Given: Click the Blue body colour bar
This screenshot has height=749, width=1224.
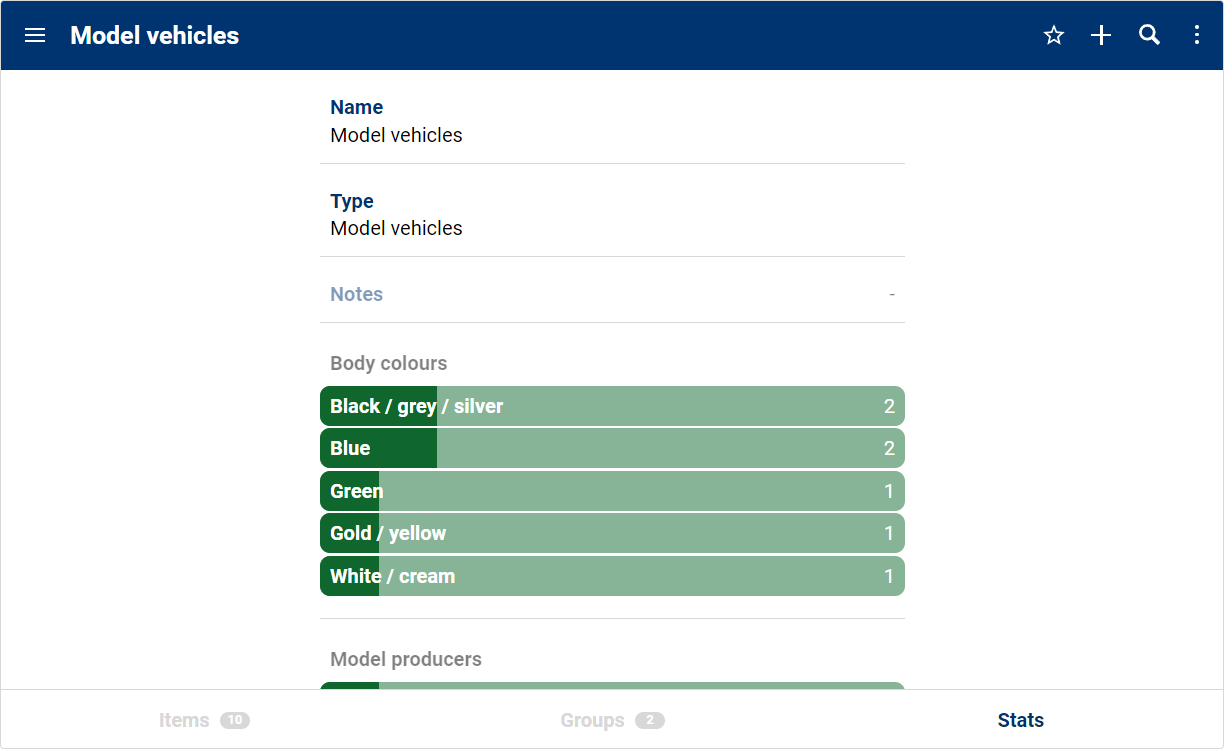Looking at the screenshot, I should (612, 448).
